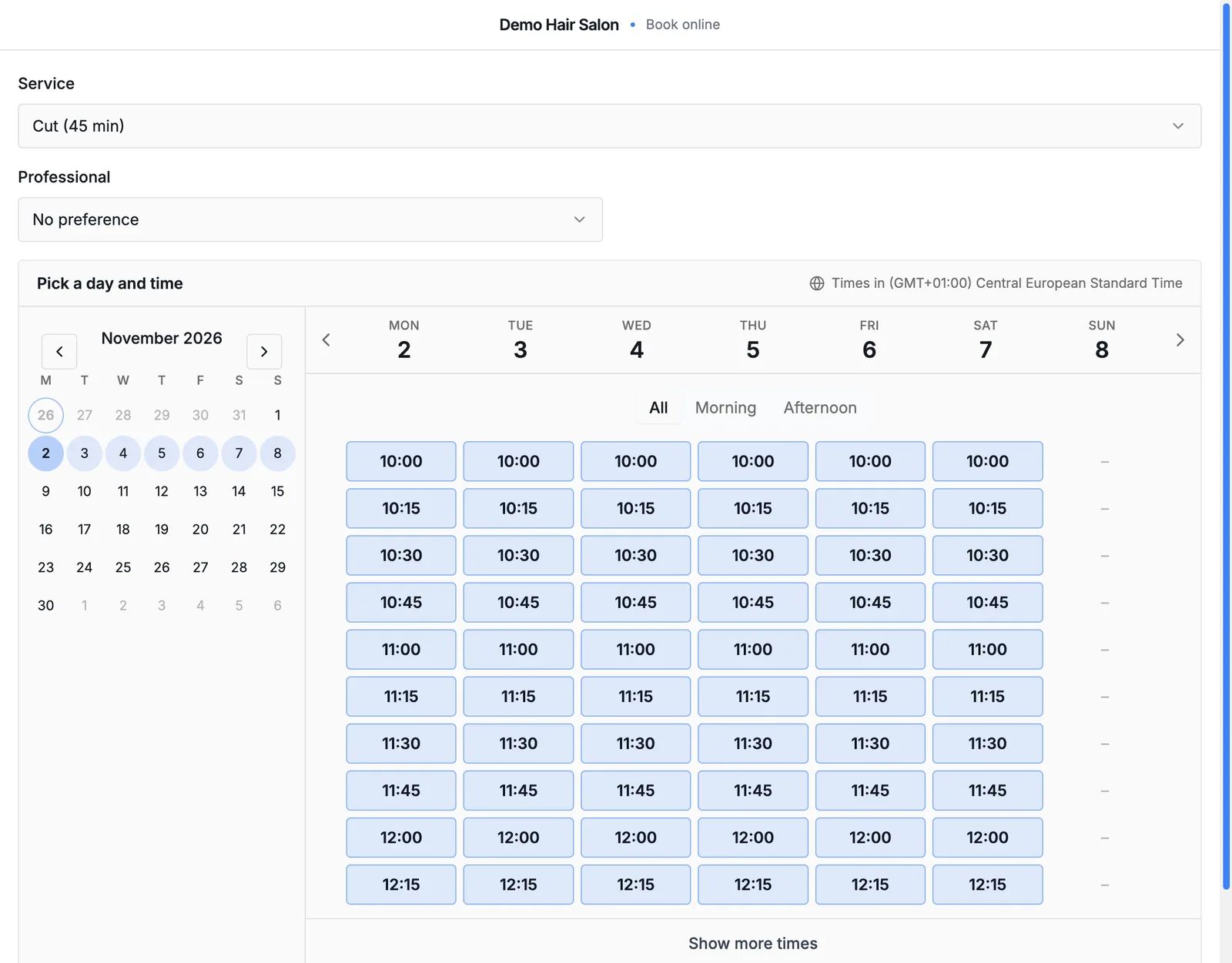Screen dimensions: 1232x963
Task: Click the WED 4 column header
Action: 637,340
